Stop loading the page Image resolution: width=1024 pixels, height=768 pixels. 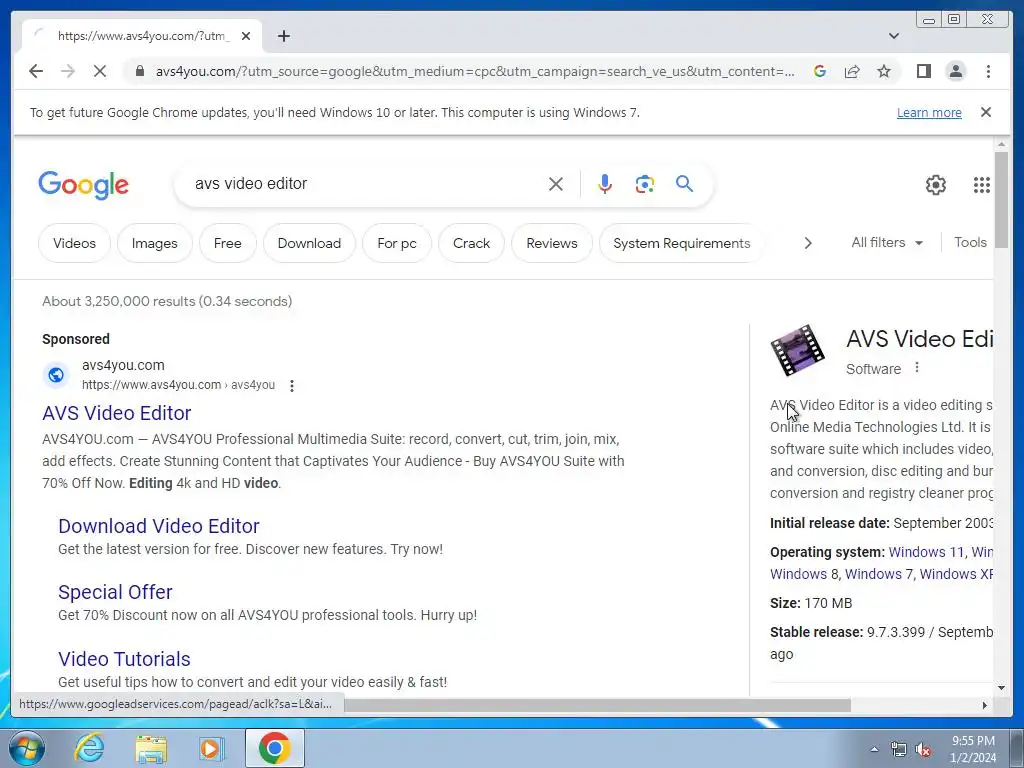100,71
